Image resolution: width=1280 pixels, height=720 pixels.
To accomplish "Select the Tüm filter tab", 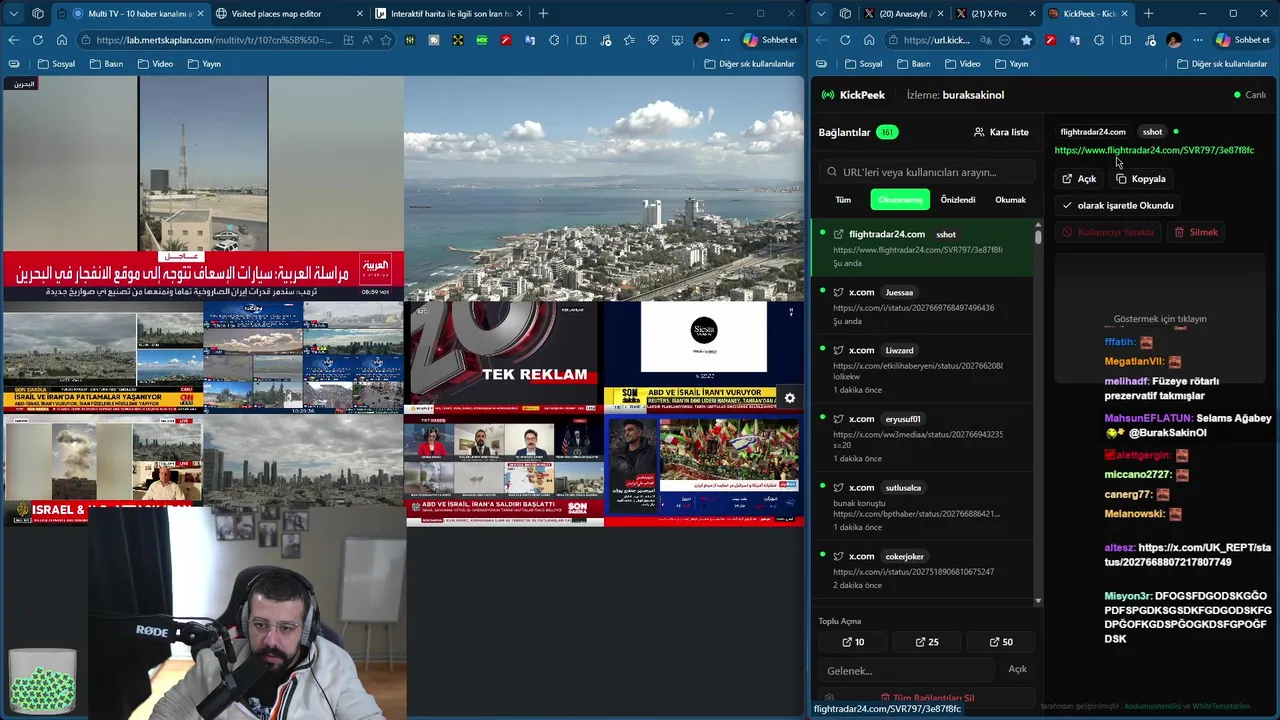I will 843,200.
